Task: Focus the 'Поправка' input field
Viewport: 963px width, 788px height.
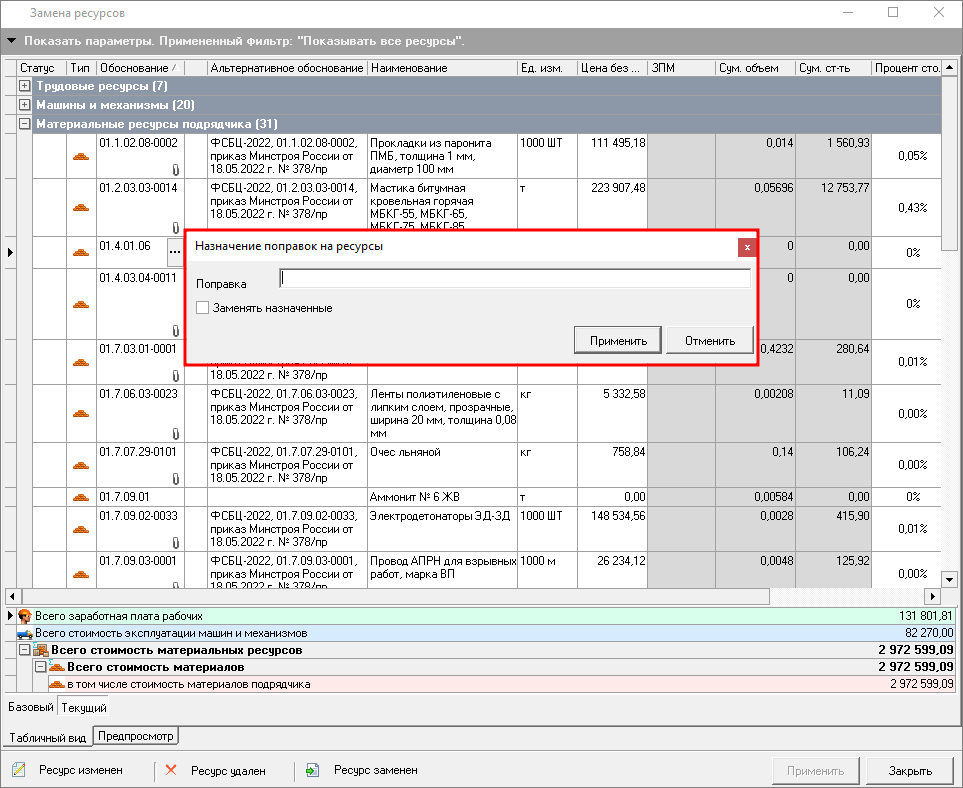Action: point(515,279)
